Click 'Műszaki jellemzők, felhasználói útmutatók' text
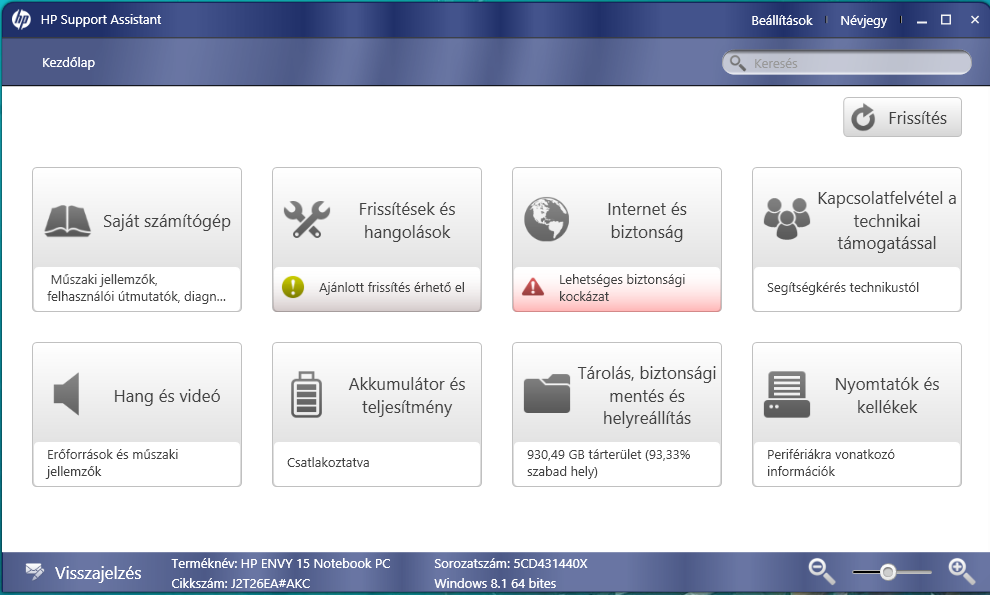Viewport: 990px width, 595px height. coord(136,288)
